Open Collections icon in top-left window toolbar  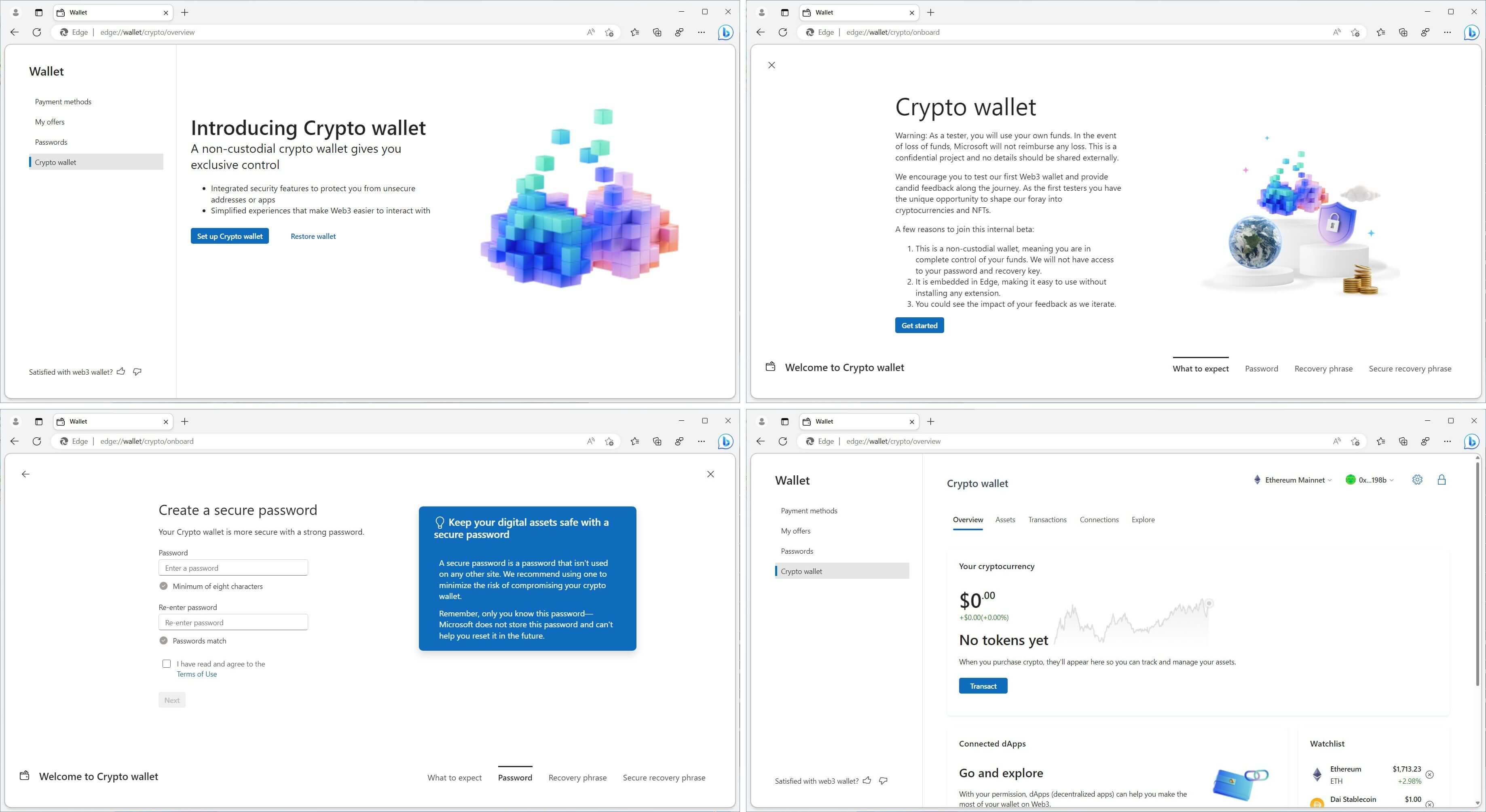pos(657,32)
